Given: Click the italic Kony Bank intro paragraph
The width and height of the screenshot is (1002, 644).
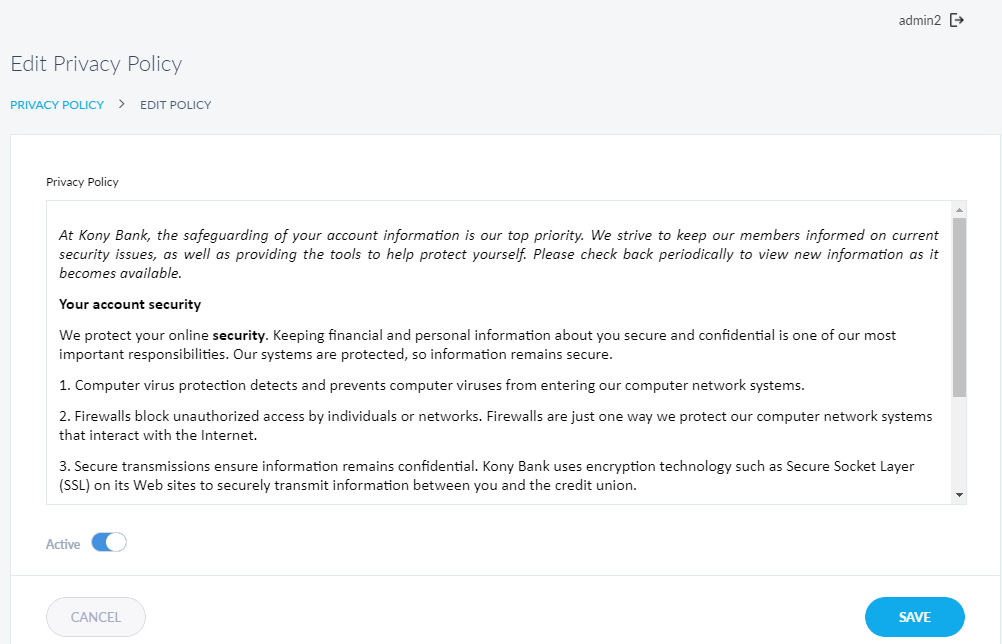Looking at the screenshot, I should pos(498,254).
